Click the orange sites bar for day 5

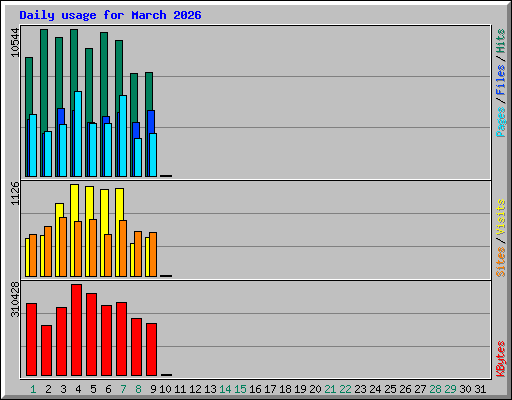click(93, 248)
